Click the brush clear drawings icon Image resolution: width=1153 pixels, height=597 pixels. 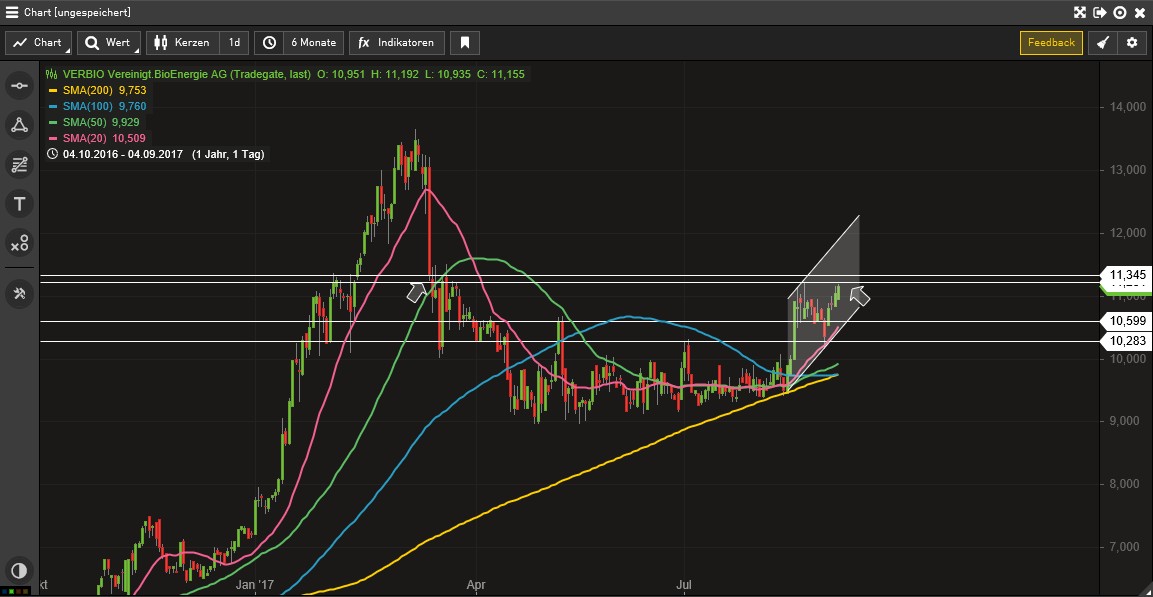point(1103,43)
